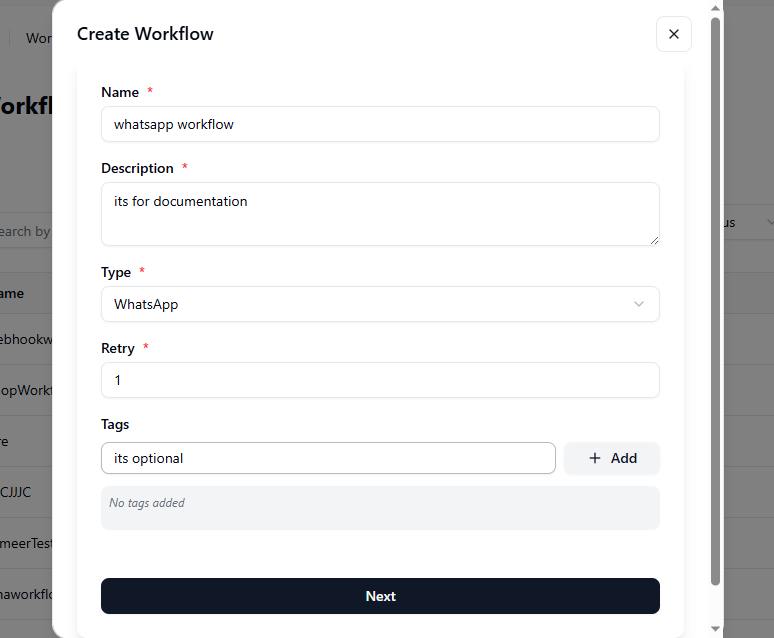Viewport: 774px width, 638px height.
Task: Click the Tags field label
Action: [x=115, y=424]
